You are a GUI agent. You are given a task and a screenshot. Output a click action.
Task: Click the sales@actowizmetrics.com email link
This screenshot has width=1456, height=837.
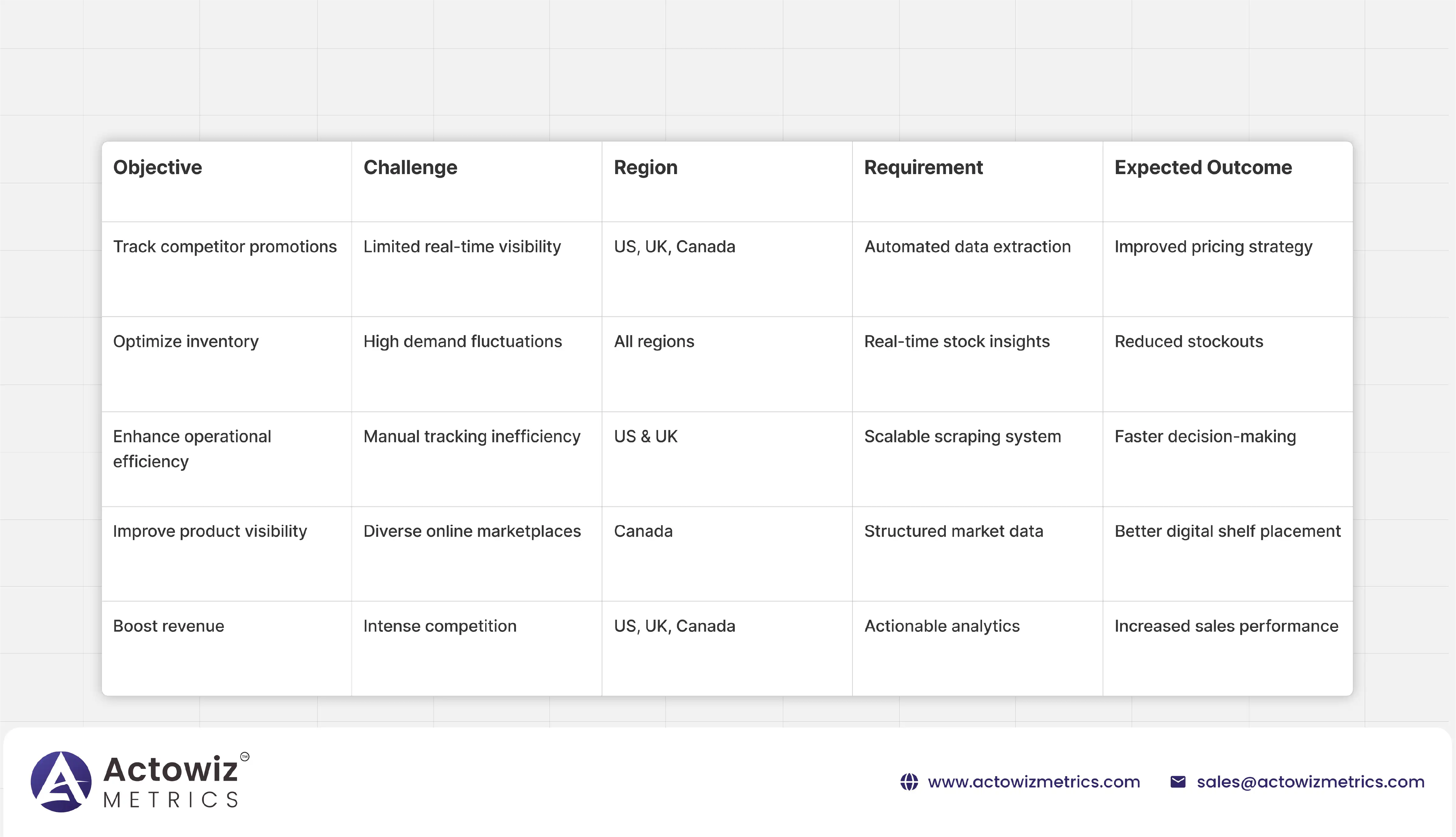1310,782
